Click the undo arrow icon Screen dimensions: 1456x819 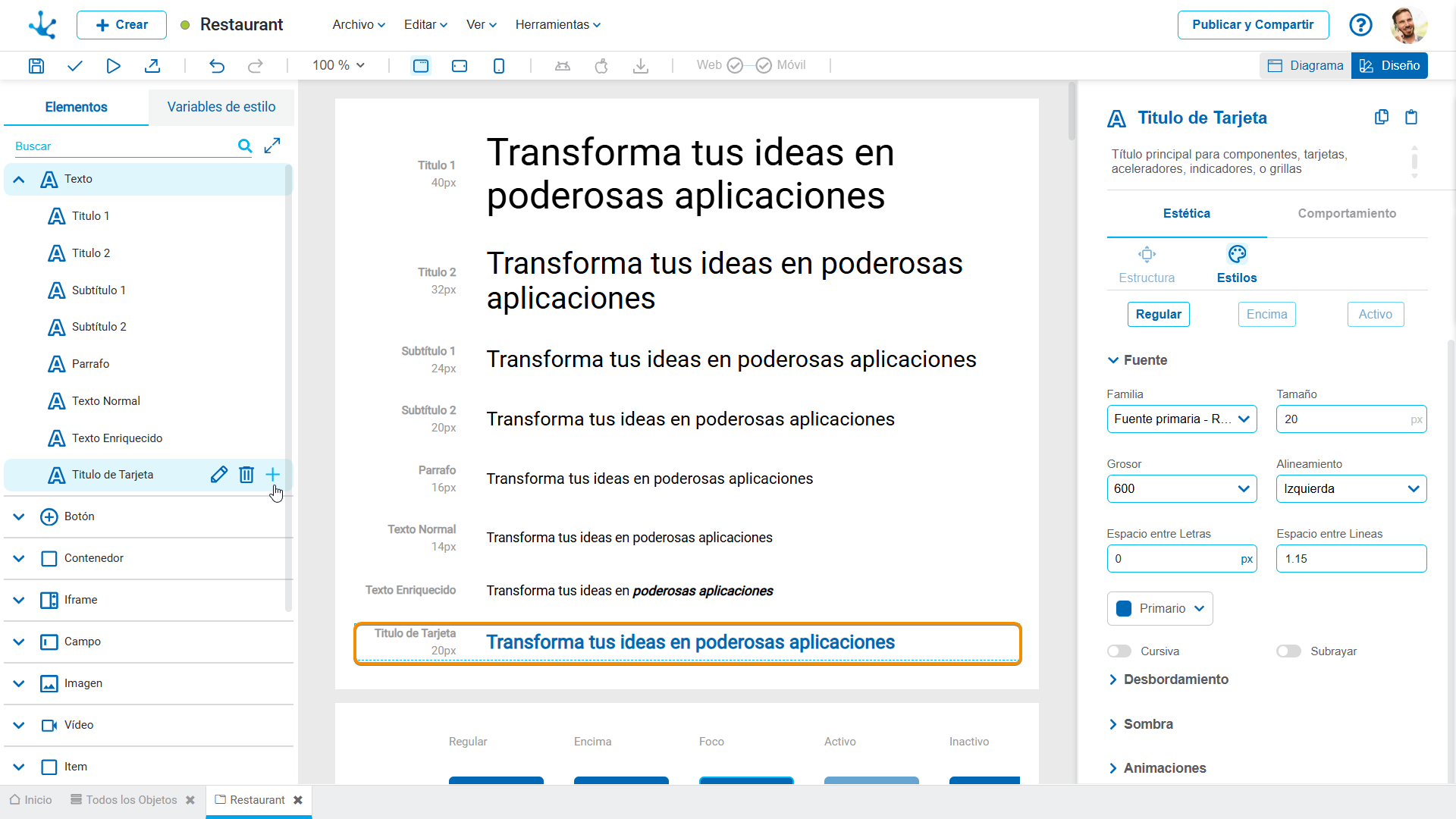217,66
